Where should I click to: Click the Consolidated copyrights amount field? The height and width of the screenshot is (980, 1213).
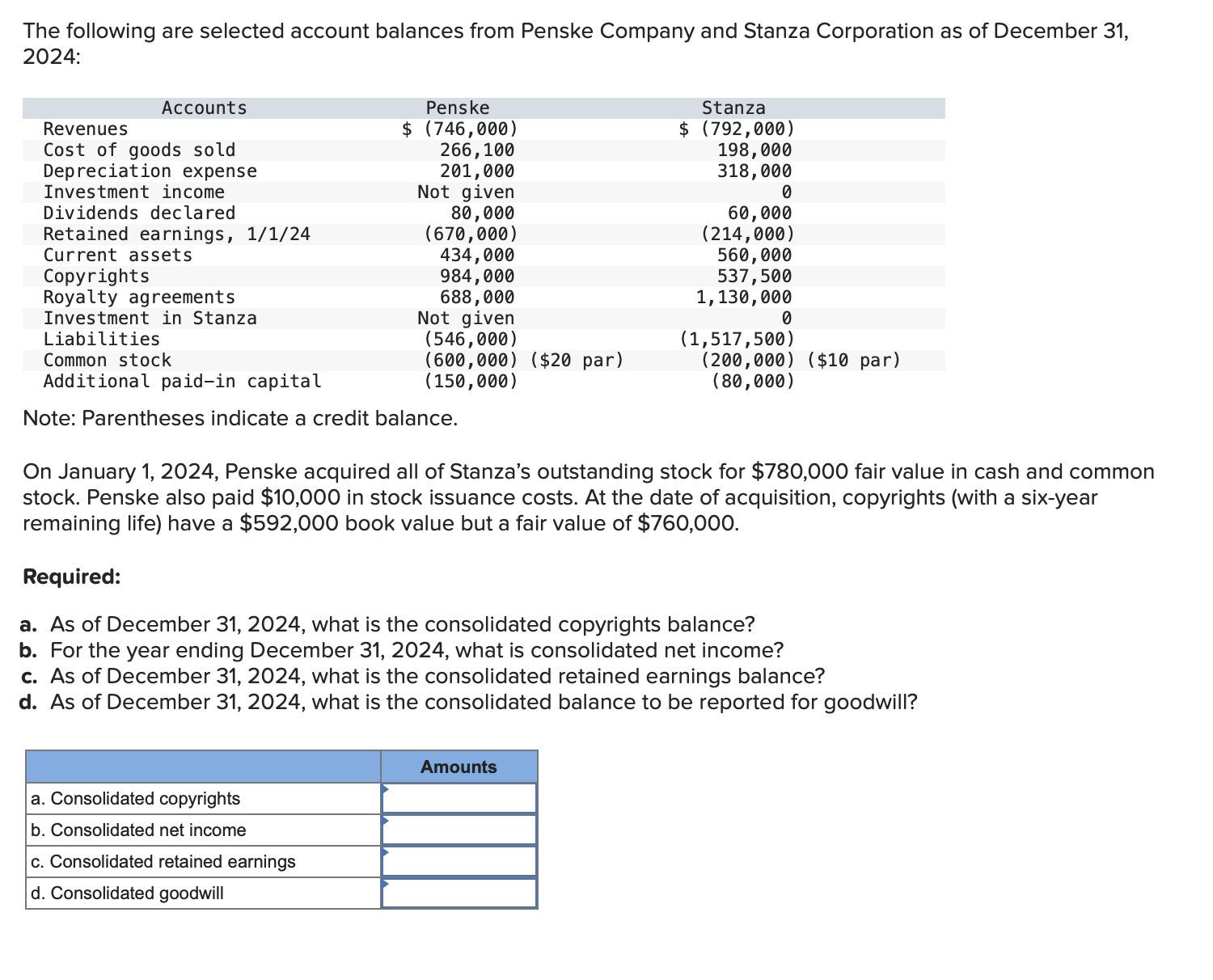[459, 798]
